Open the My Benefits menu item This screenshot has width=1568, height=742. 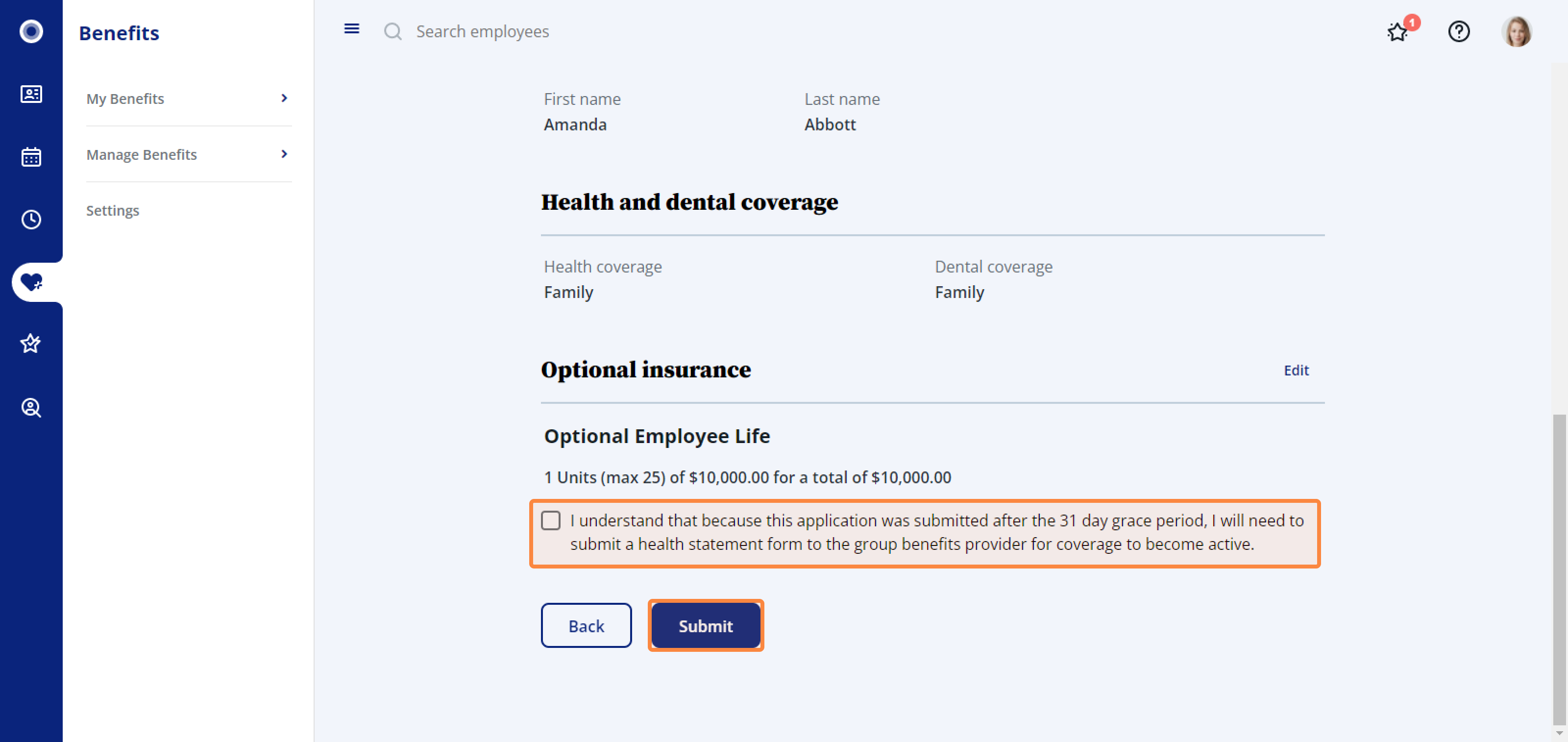pyautogui.click(x=189, y=99)
